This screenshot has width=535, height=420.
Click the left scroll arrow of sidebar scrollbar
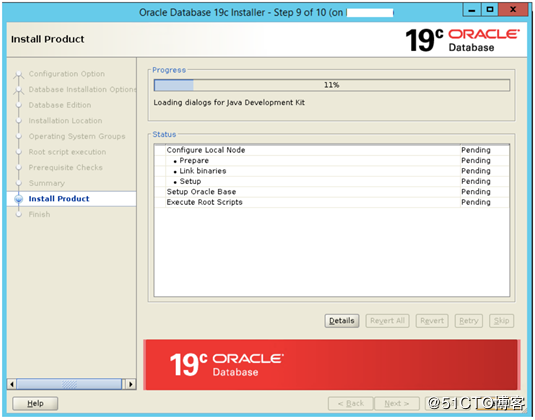(x=12, y=385)
